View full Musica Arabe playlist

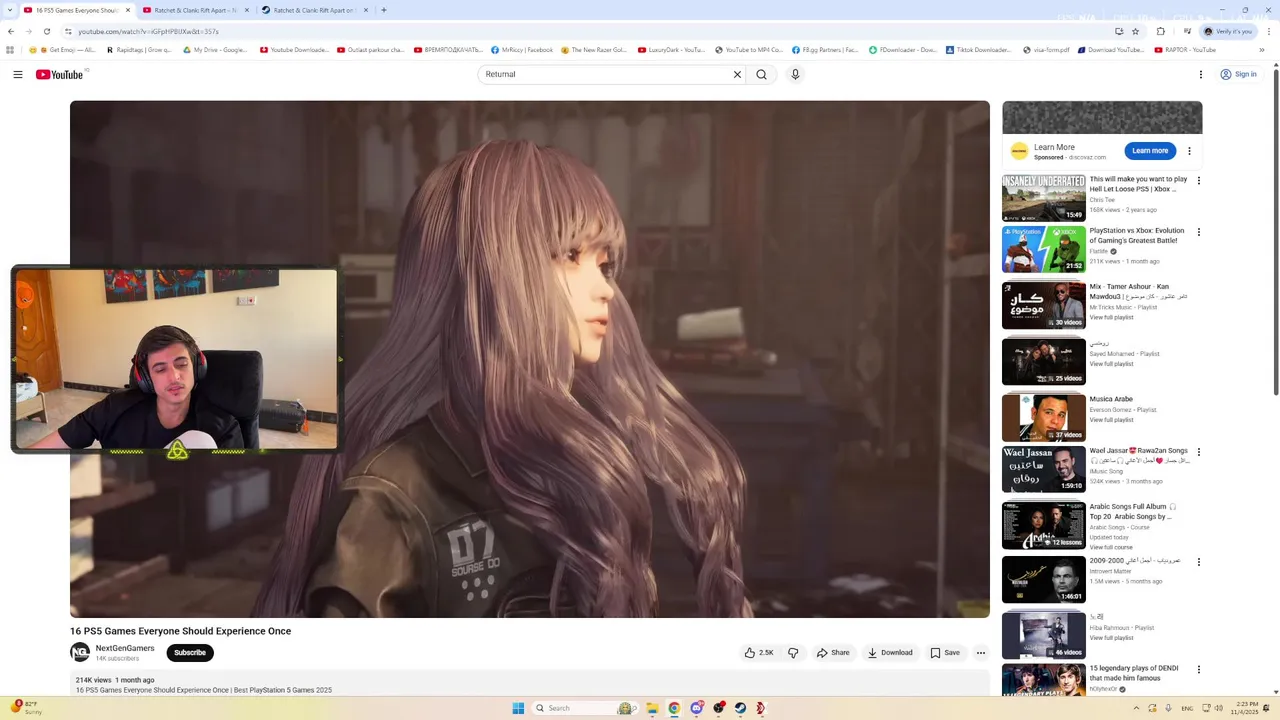(1111, 420)
